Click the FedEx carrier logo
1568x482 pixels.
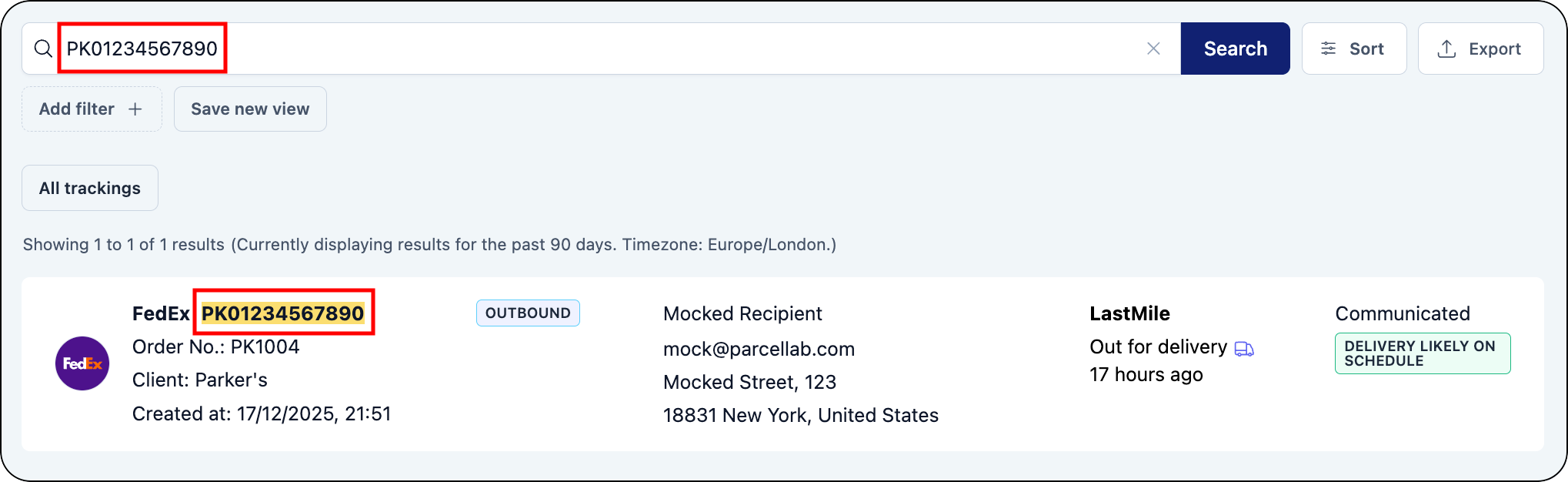point(82,363)
